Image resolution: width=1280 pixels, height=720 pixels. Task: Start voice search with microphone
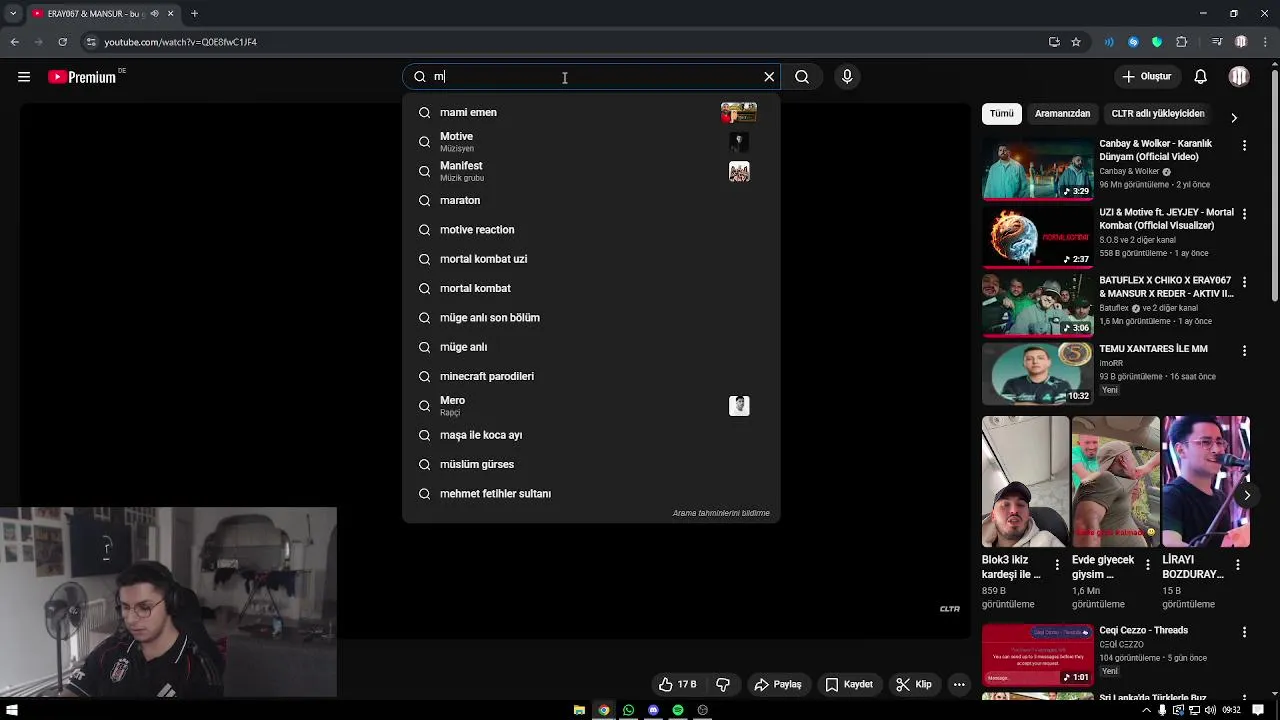847,77
